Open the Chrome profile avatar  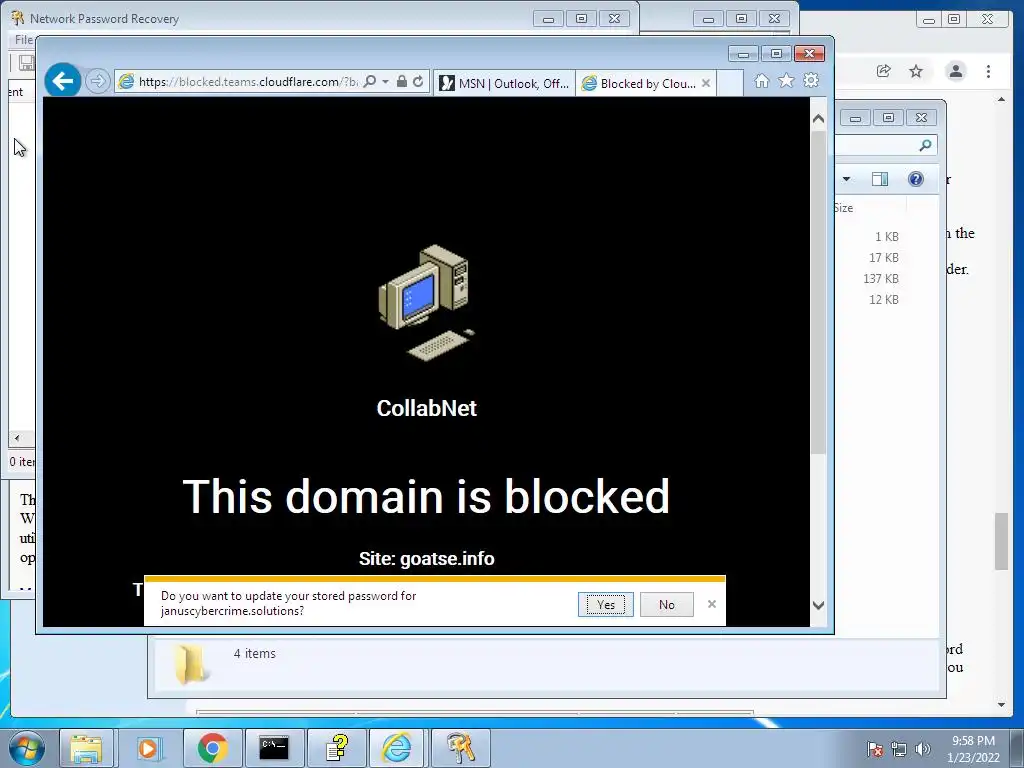(955, 71)
